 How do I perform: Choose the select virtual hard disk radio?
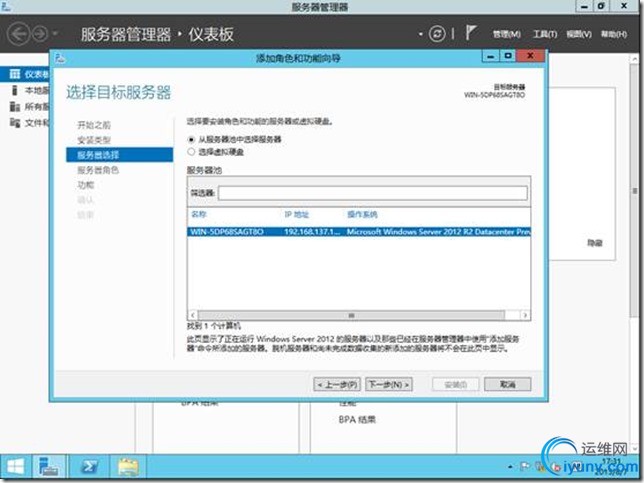point(191,152)
